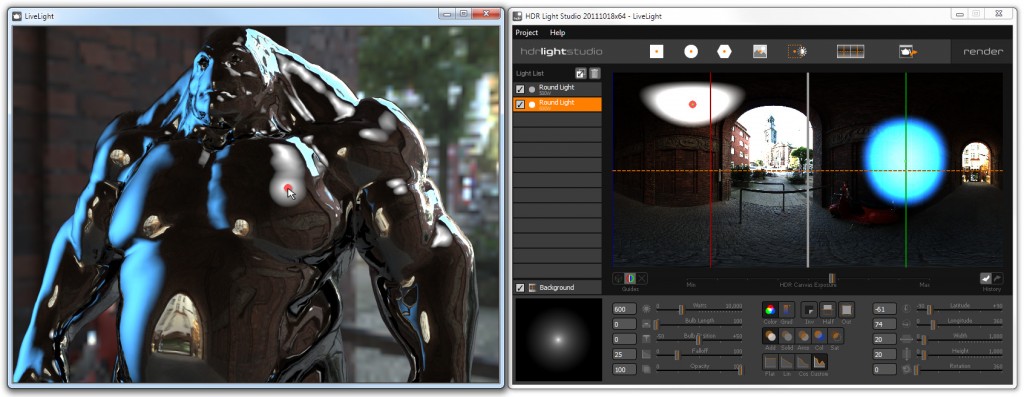Choose the Custom falloff profile
This screenshot has width=1024, height=397.
point(819,362)
